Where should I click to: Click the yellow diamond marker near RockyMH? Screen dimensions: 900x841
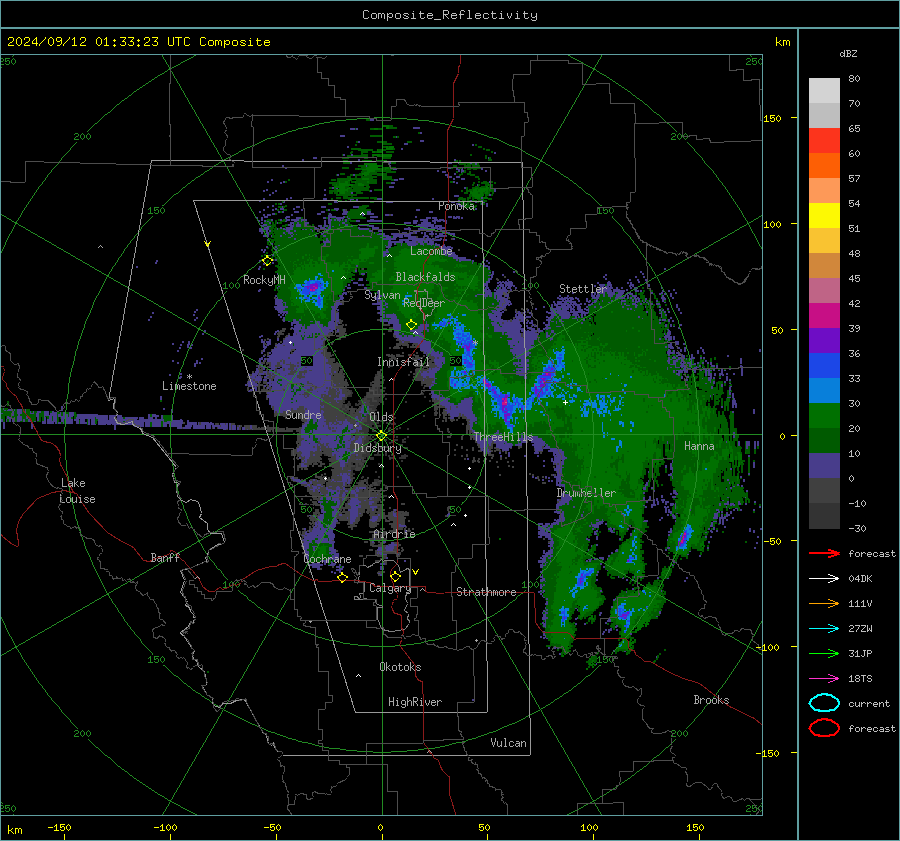point(267,261)
